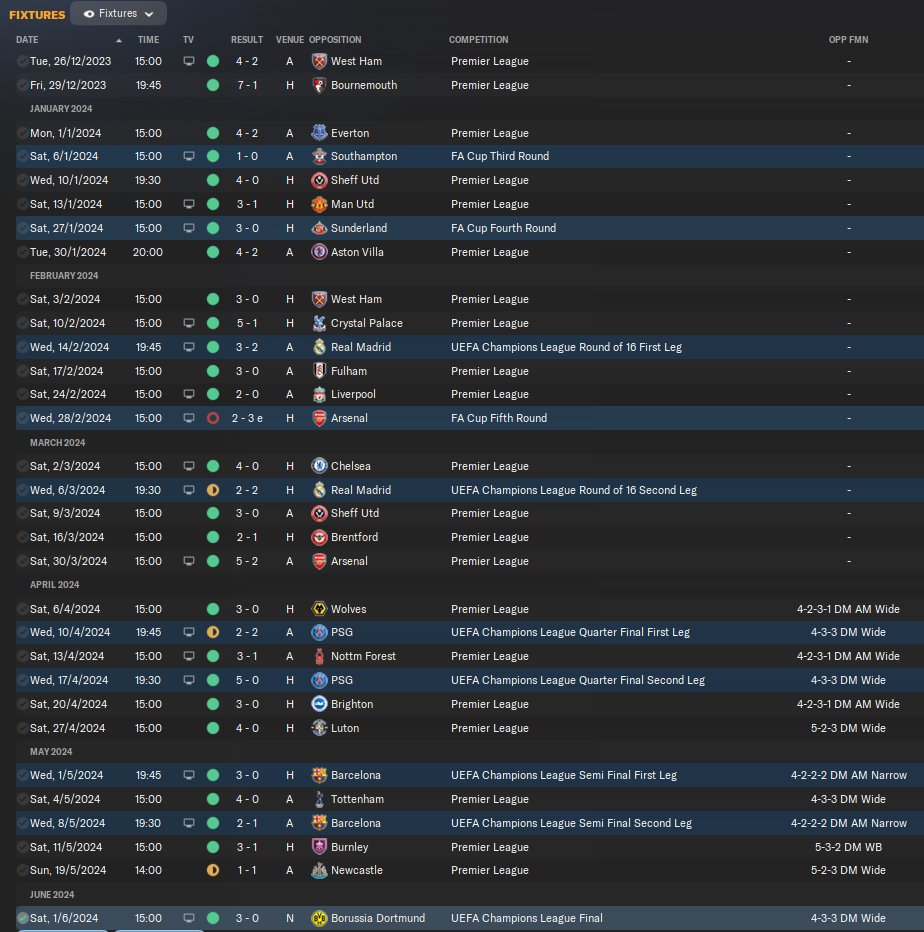Click the Barcelona badge on 1/5/2024
This screenshot has width=924, height=932.
[319, 776]
